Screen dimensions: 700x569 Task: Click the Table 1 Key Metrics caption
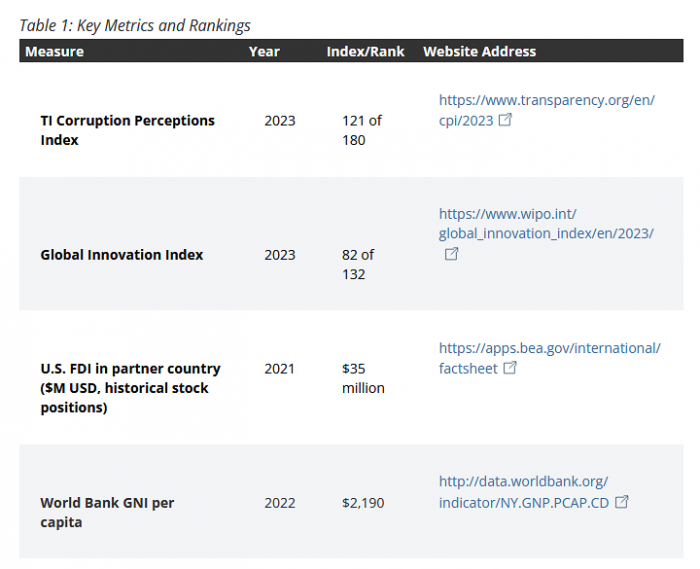(x=135, y=25)
